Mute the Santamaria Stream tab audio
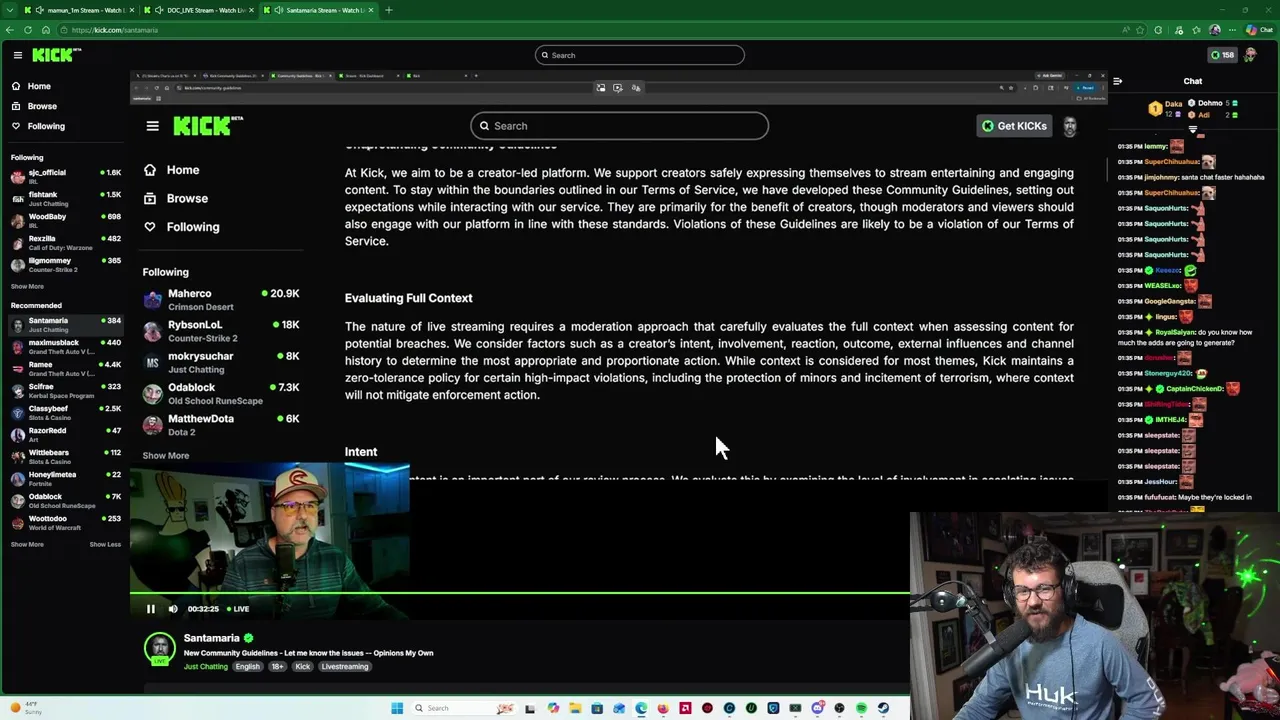Screen dimensions: 1280x720 (x=278, y=10)
